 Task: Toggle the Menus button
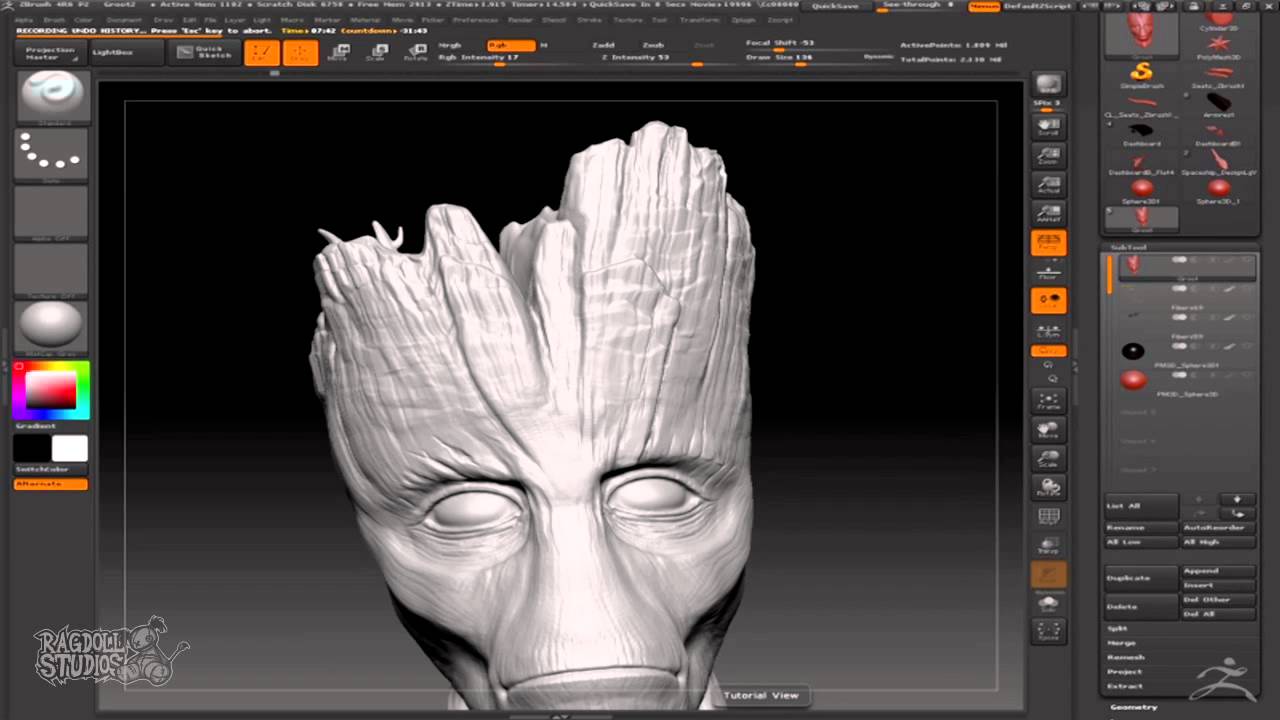[x=983, y=6]
